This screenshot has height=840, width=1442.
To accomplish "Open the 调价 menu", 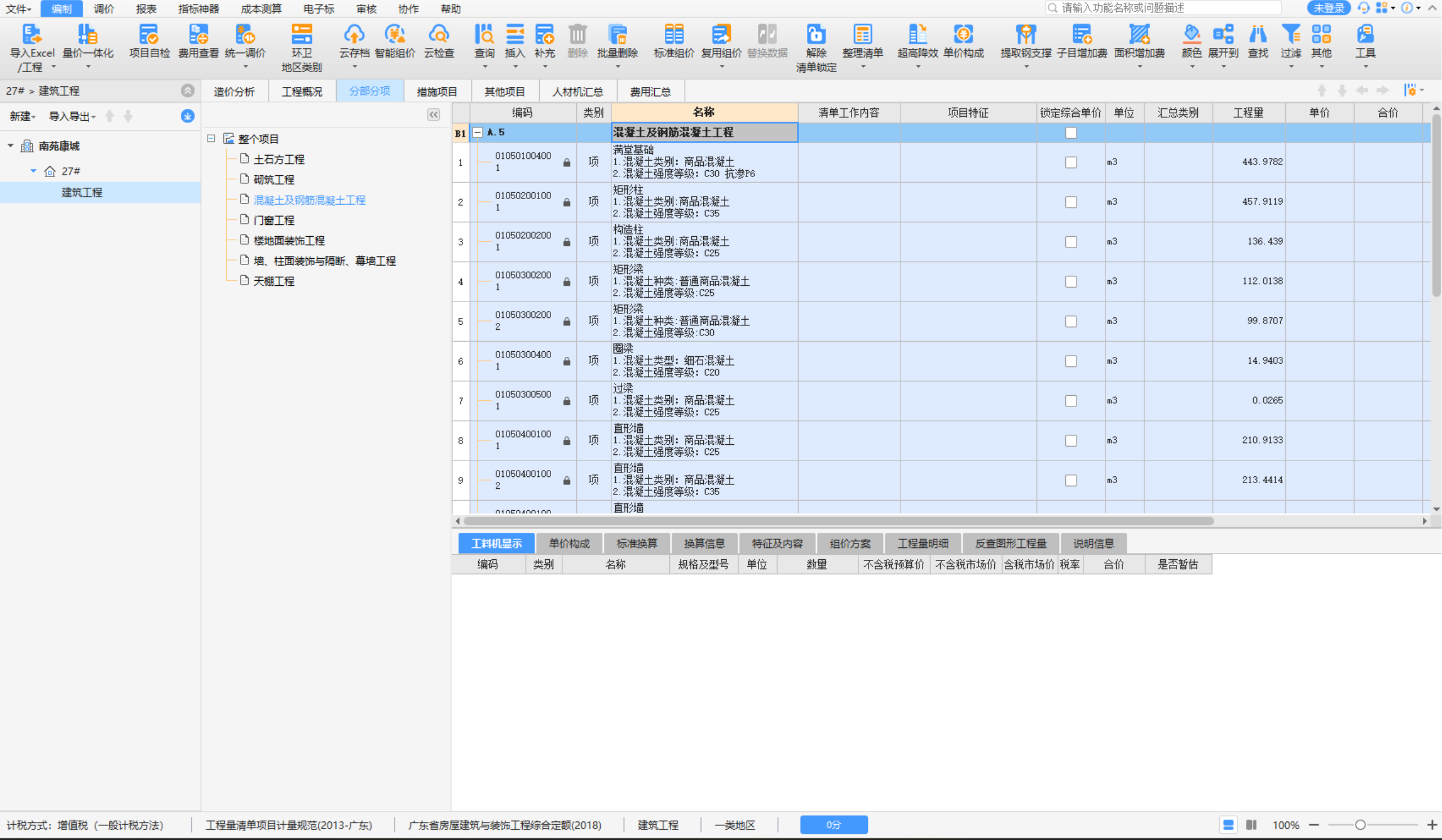I will 104,8.
